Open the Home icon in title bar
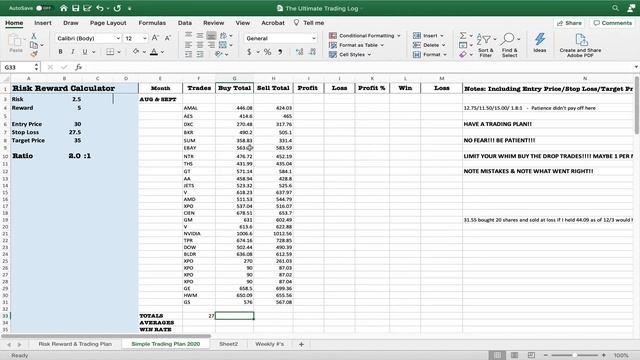 coord(64,8)
